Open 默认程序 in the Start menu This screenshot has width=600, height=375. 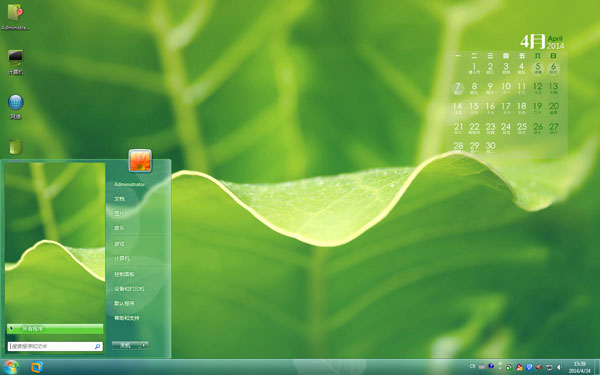pyautogui.click(x=124, y=303)
